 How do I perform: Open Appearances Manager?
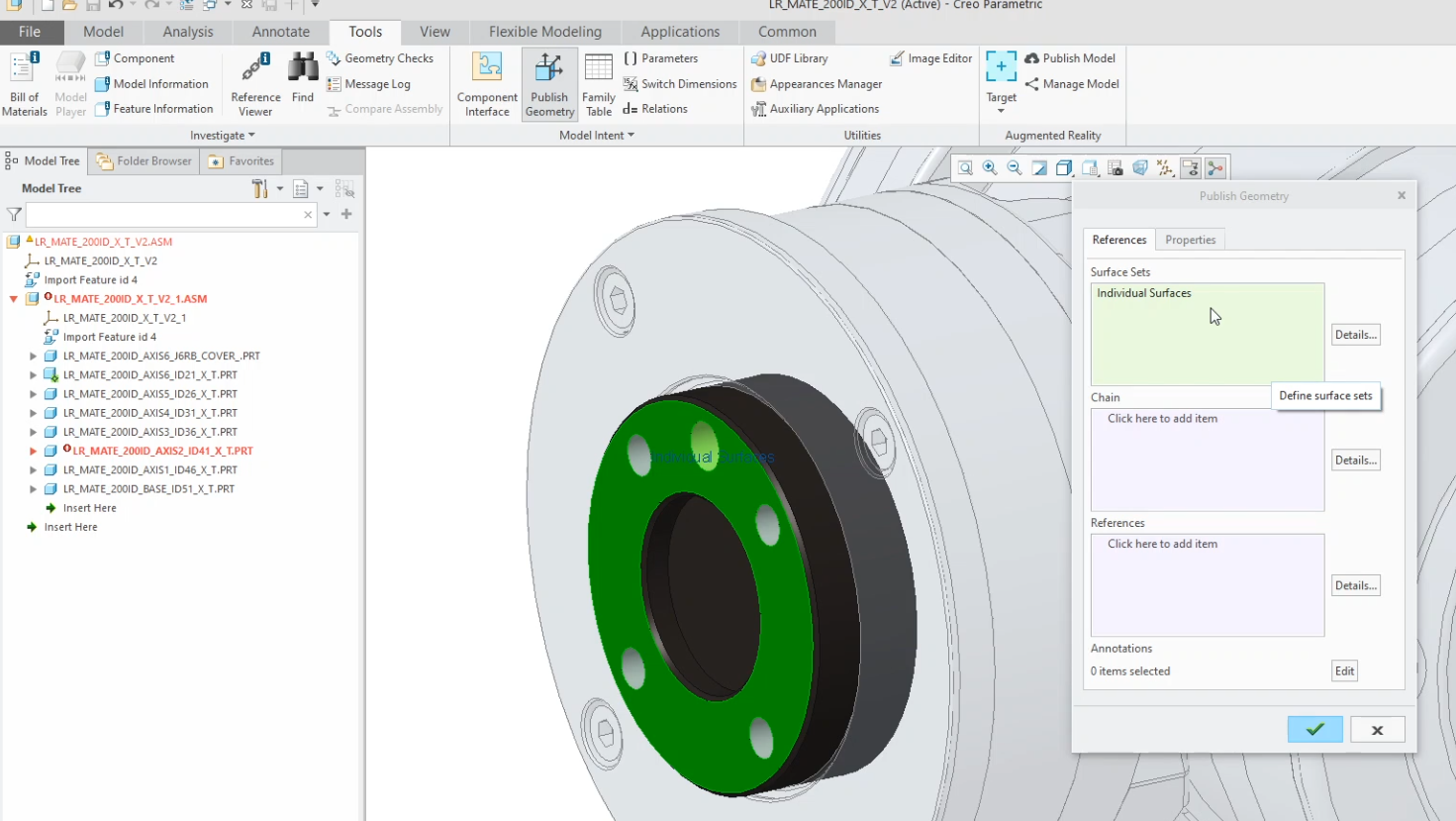tap(817, 84)
